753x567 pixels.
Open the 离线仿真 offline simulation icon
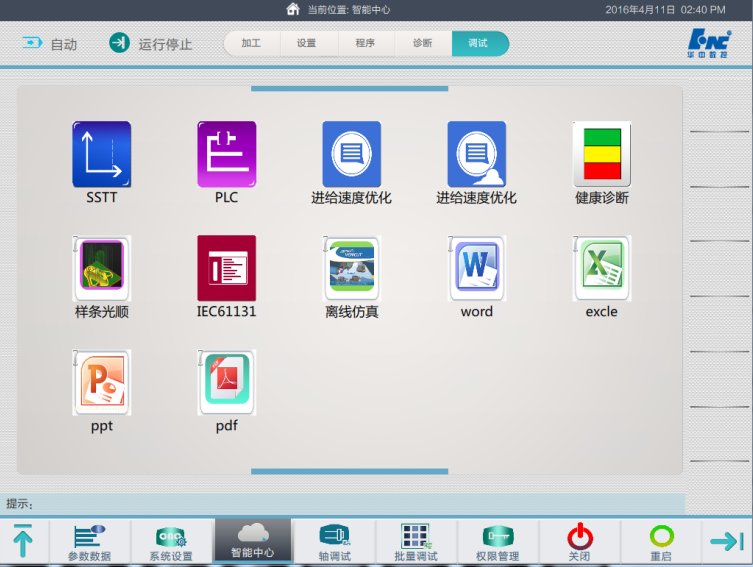point(351,269)
